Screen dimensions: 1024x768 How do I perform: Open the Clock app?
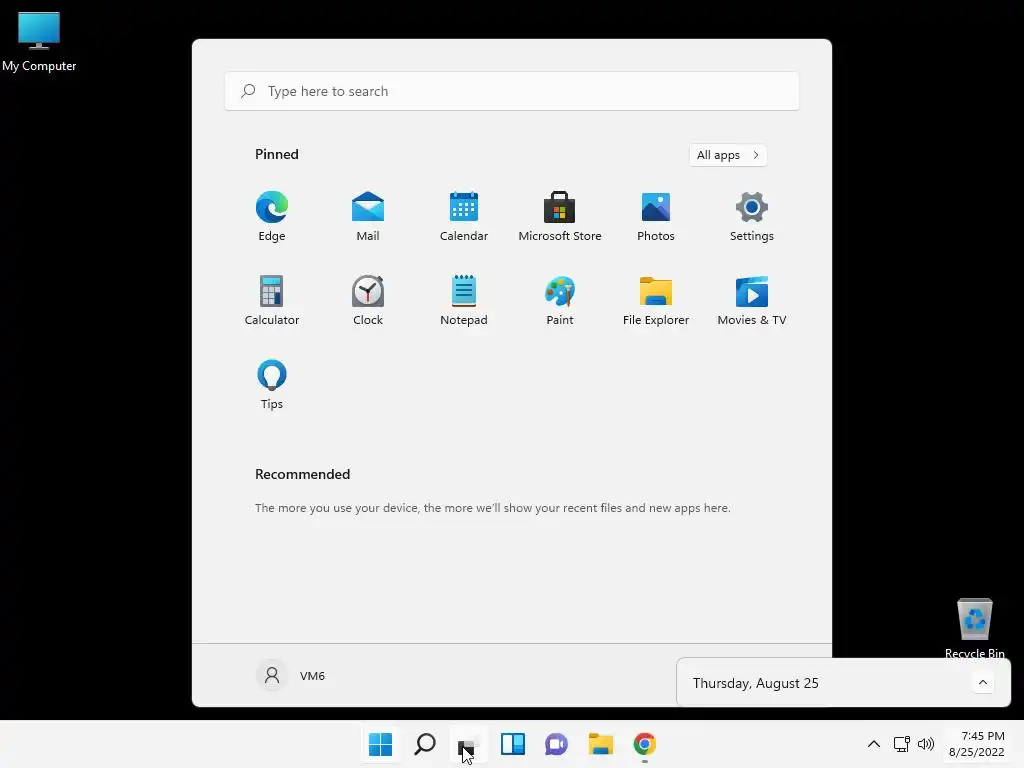point(368,300)
